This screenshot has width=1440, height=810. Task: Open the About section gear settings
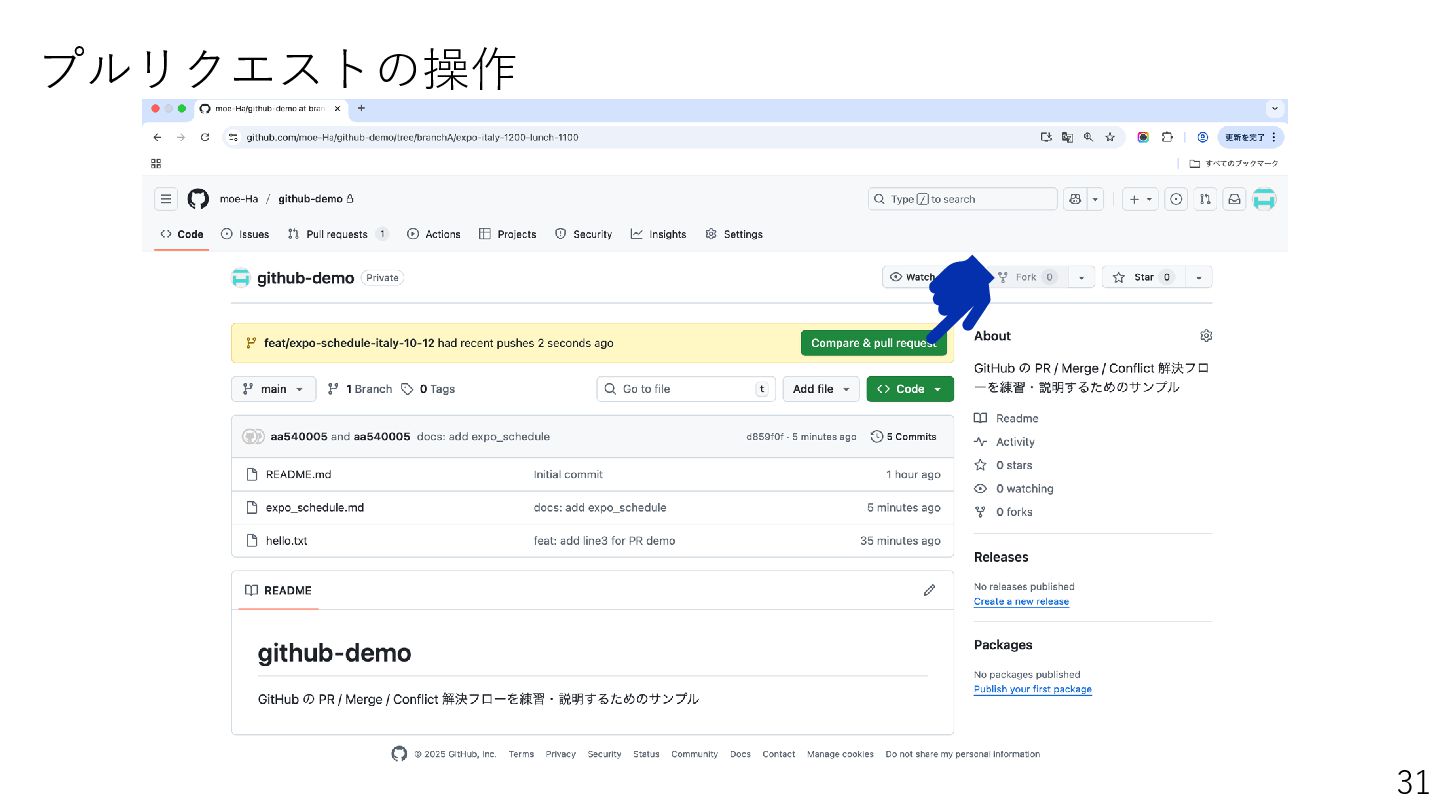click(x=1206, y=335)
